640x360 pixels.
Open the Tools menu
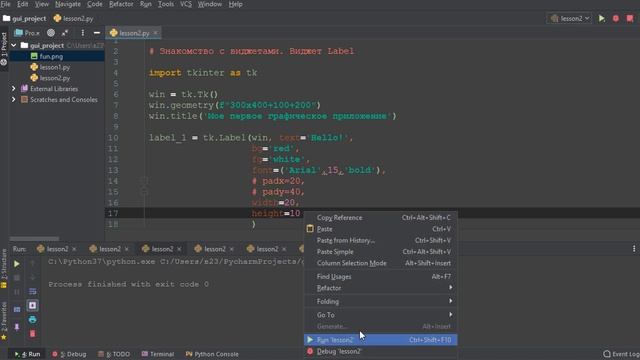coord(166,4)
